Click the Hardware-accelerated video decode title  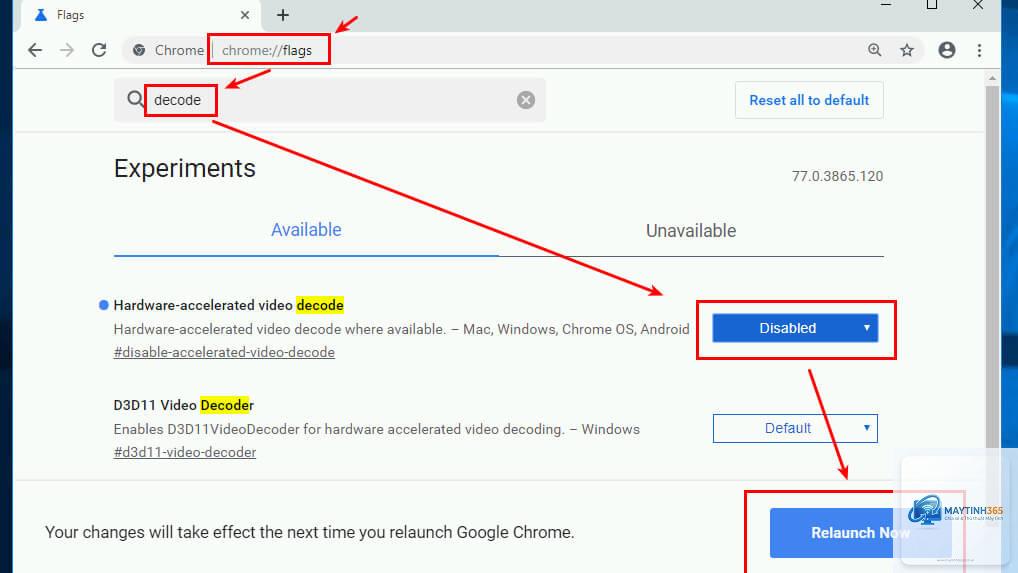pos(229,305)
